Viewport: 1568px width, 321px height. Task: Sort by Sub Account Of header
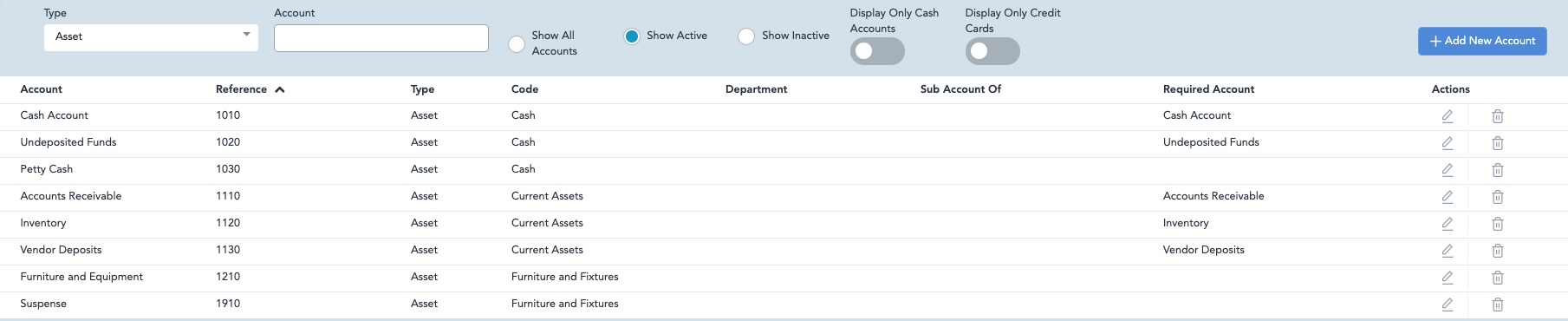pyautogui.click(x=960, y=89)
